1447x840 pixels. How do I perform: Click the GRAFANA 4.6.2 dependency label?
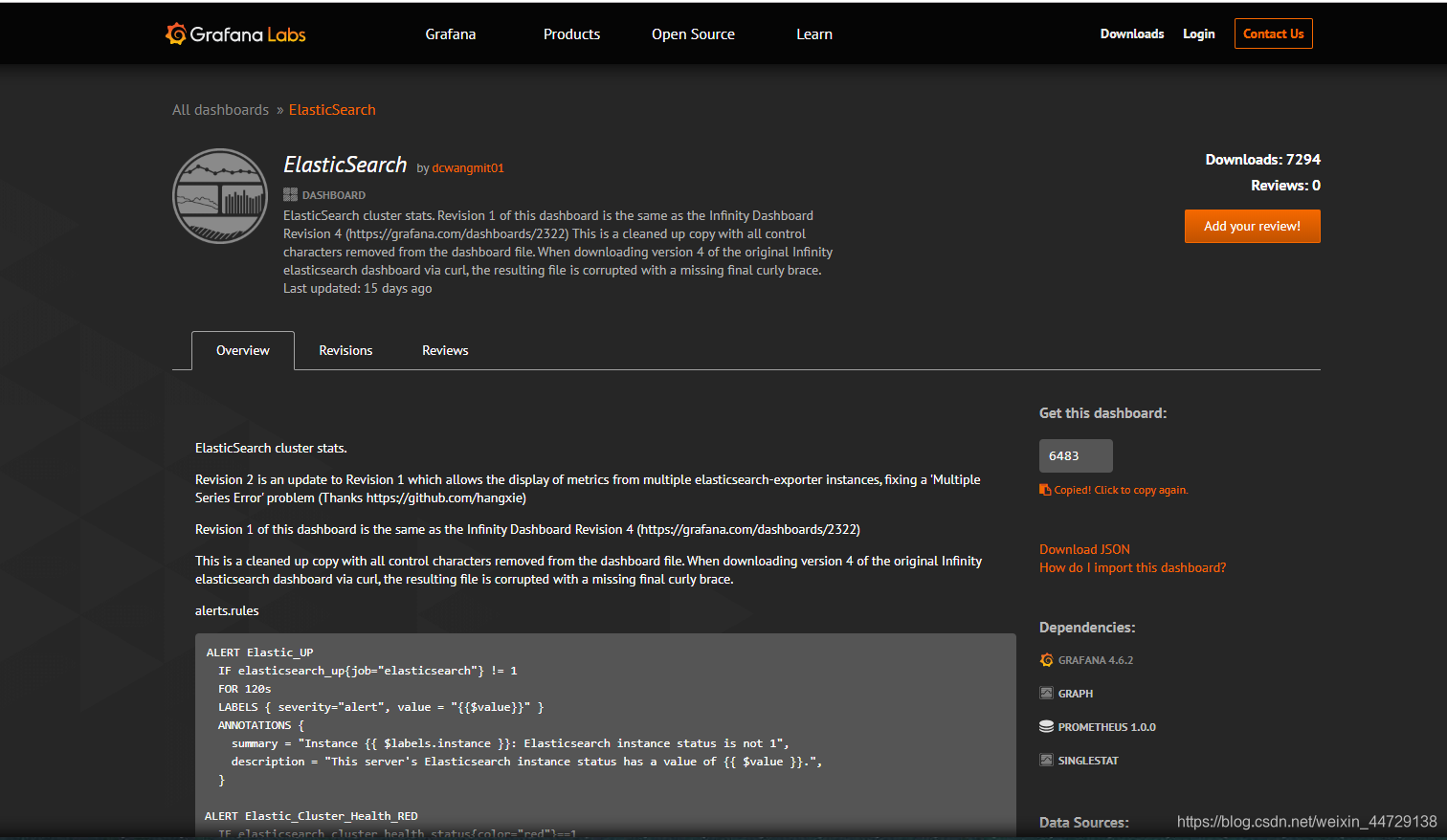1096,660
